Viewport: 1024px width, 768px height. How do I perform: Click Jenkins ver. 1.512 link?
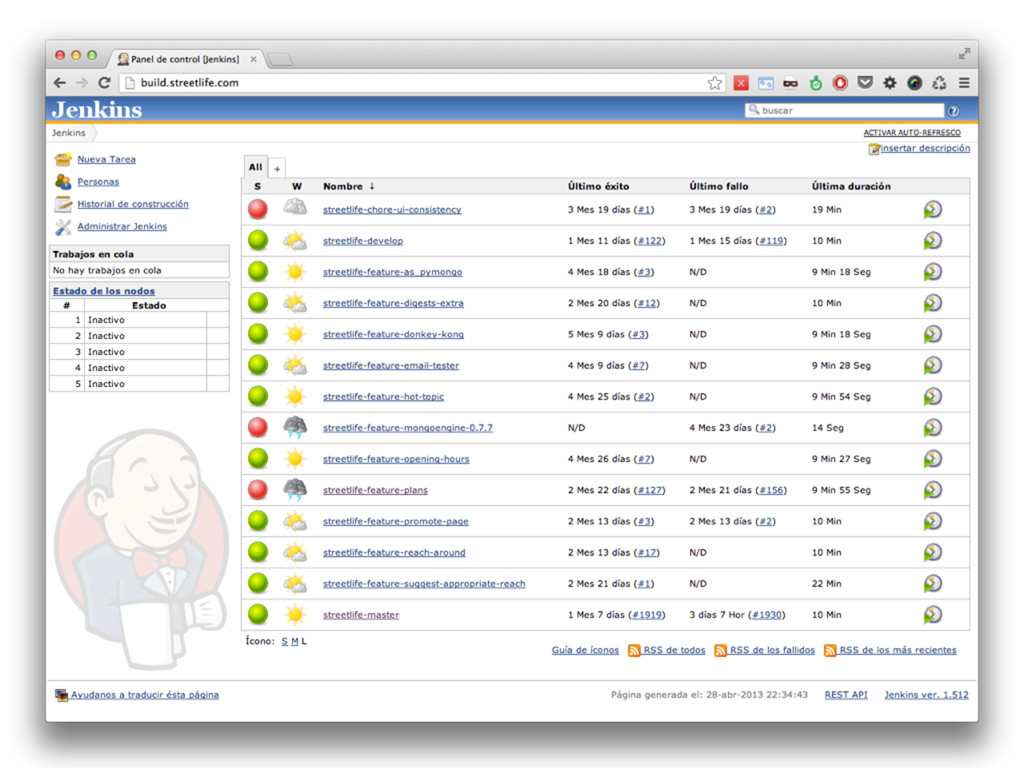click(x=926, y=695)
